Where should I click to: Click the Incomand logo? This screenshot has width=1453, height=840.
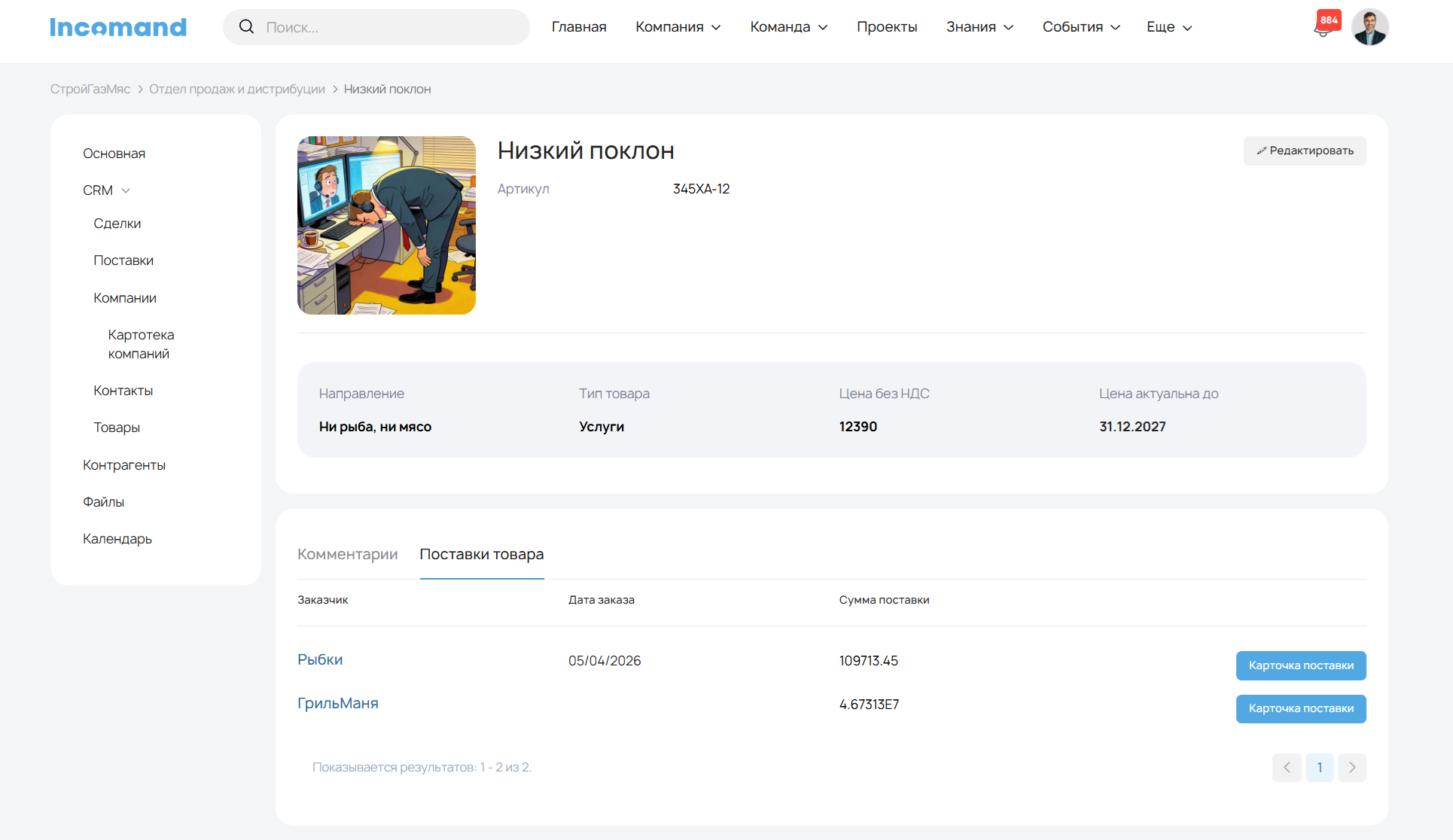pyautogui.click(x=118, y=27)
